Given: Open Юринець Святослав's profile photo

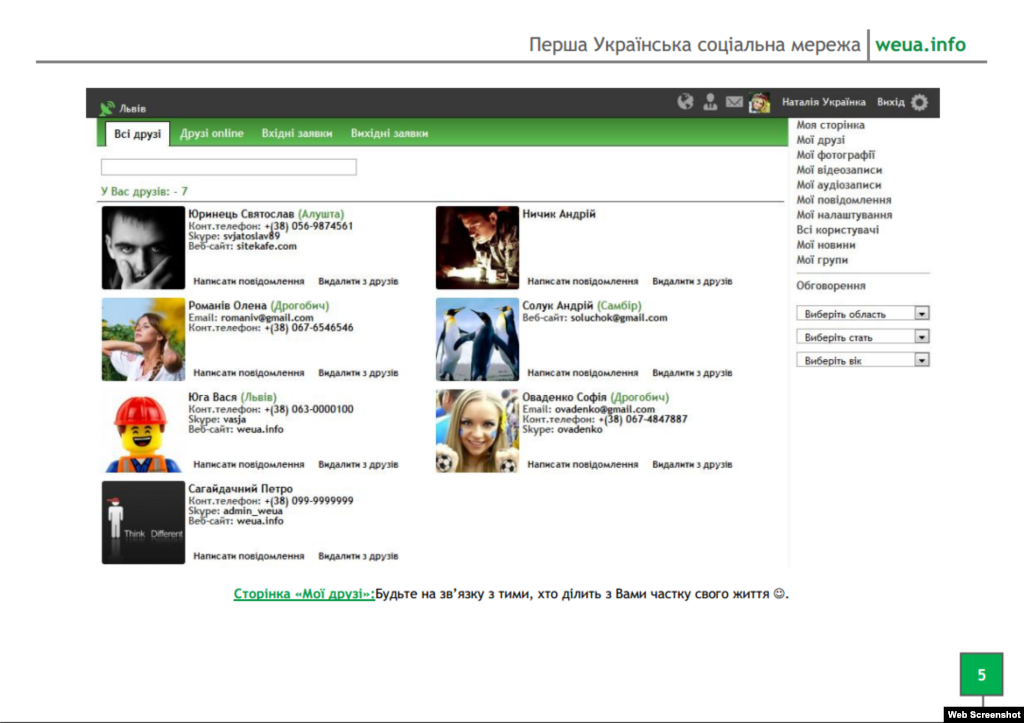Looking at the screenshot, I should [x=143, y=248].
